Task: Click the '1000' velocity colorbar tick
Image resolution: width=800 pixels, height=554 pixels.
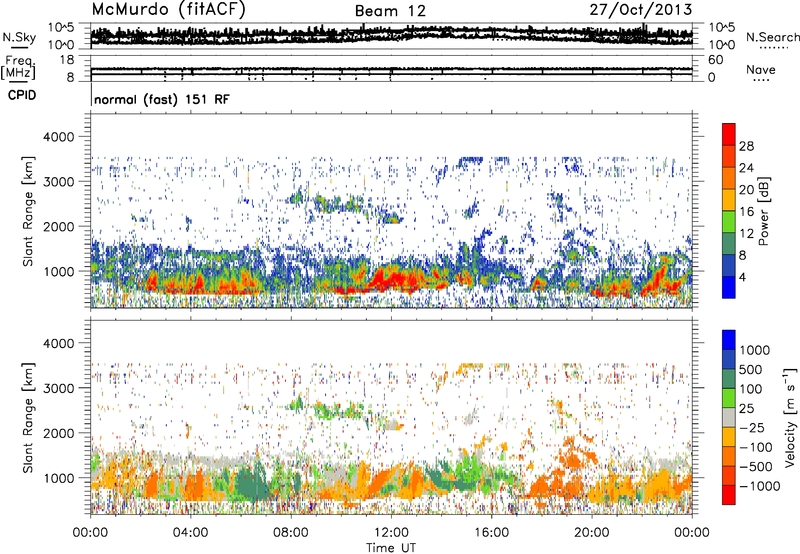Action: 754,350
